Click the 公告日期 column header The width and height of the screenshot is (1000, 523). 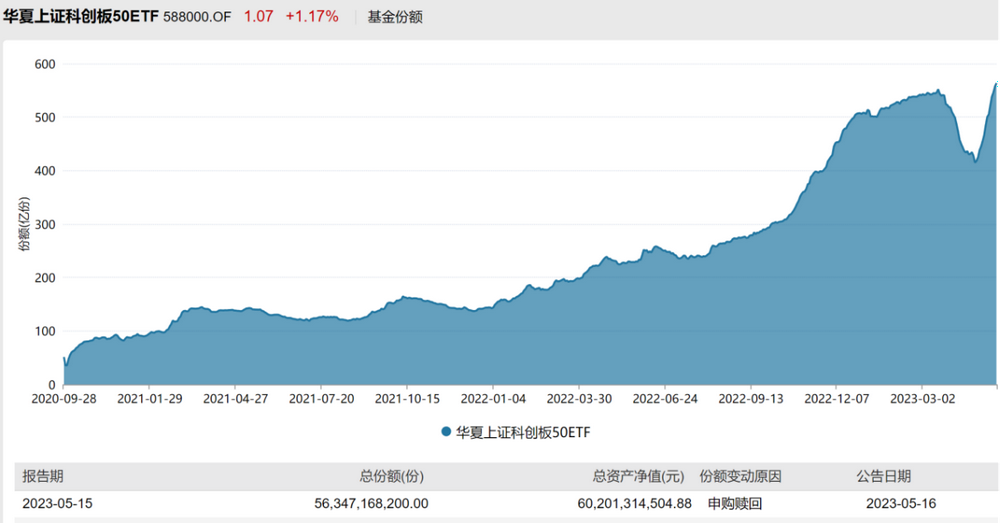pos(883,477)
